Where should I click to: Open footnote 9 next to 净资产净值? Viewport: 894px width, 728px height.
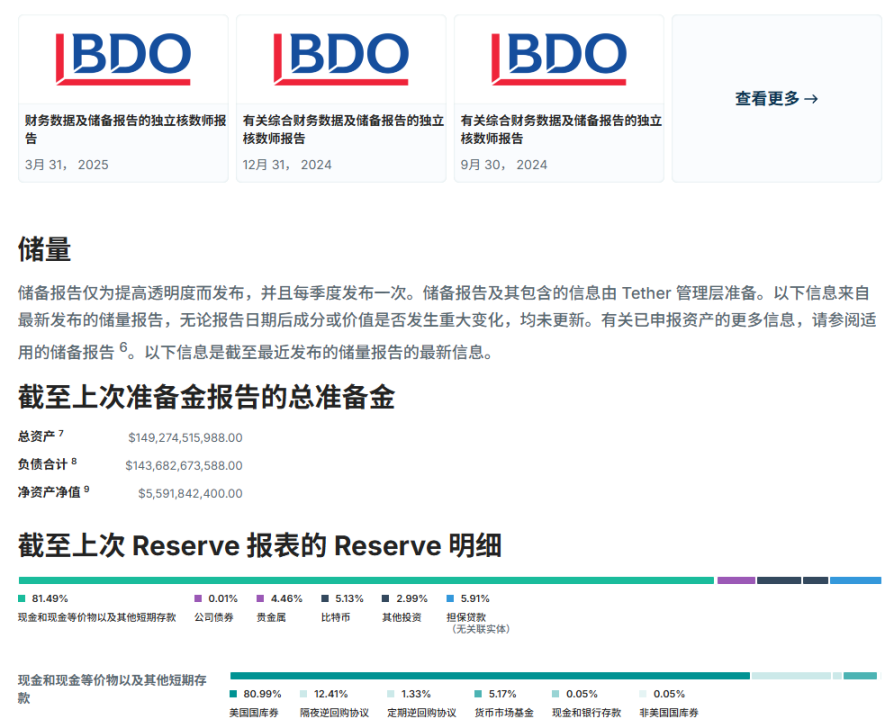[x=86, y=489]
